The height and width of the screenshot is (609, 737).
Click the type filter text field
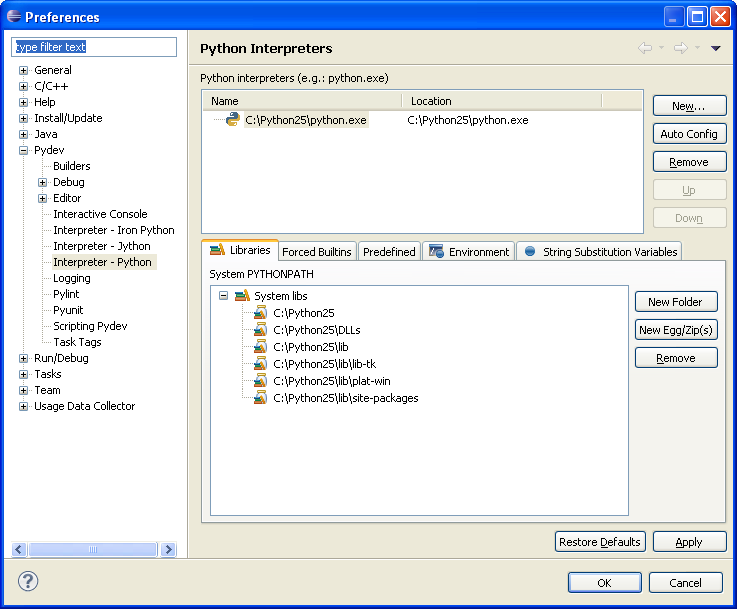[x=94, y=47]
